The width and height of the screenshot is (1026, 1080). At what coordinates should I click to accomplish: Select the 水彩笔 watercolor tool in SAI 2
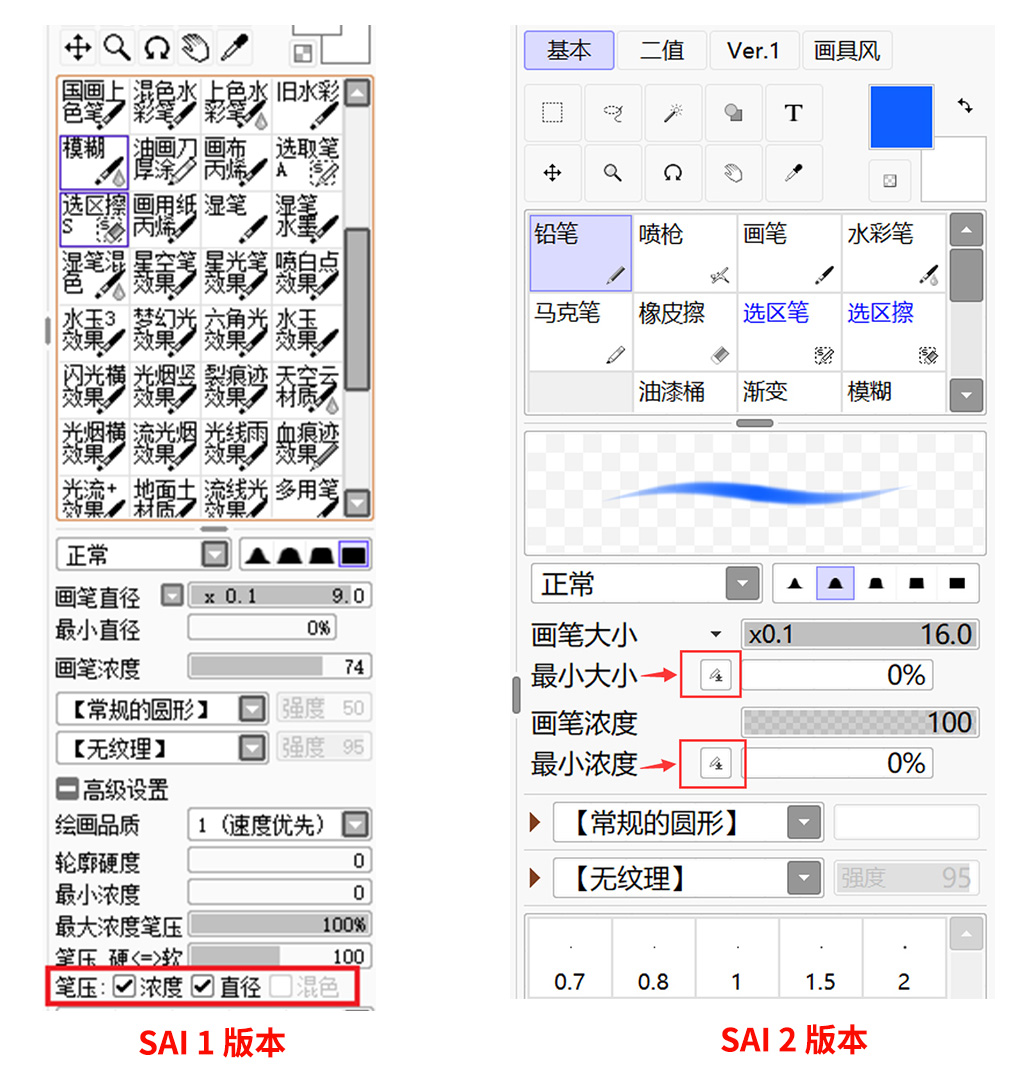click(893, 253)
